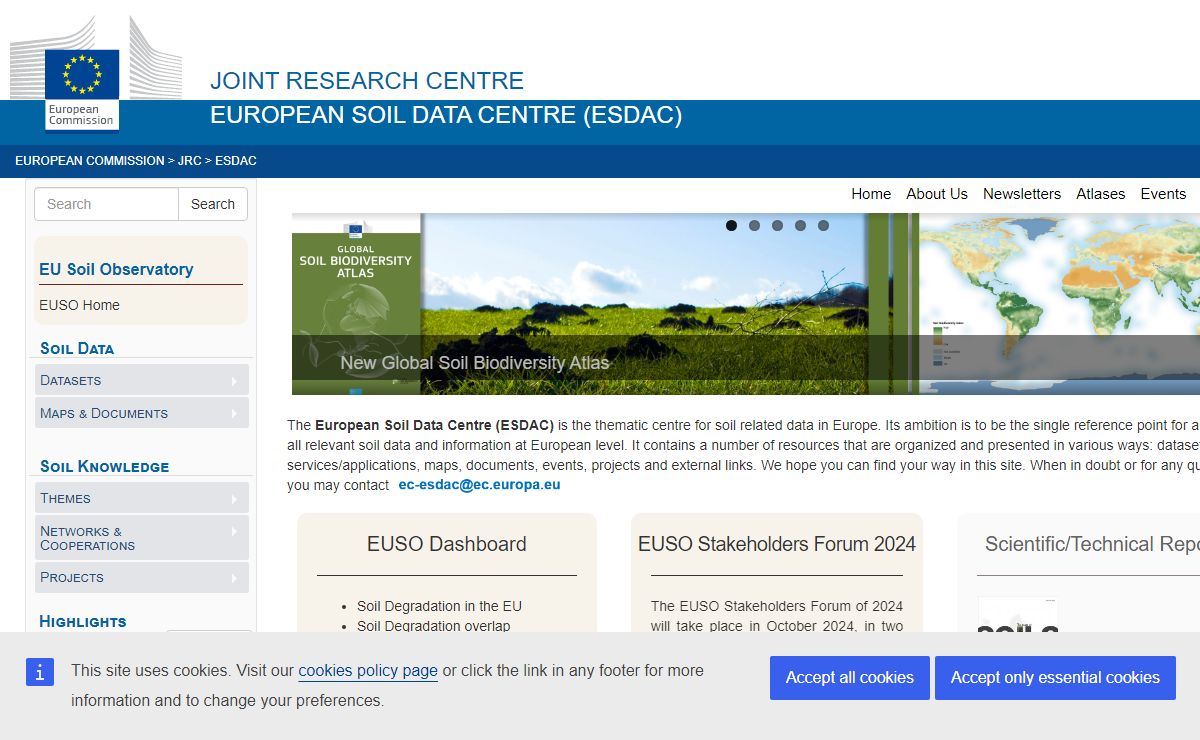Open Themes under Soil Knowledge
This screenshot has height=740, width=1200.
[x=141, y=498]
